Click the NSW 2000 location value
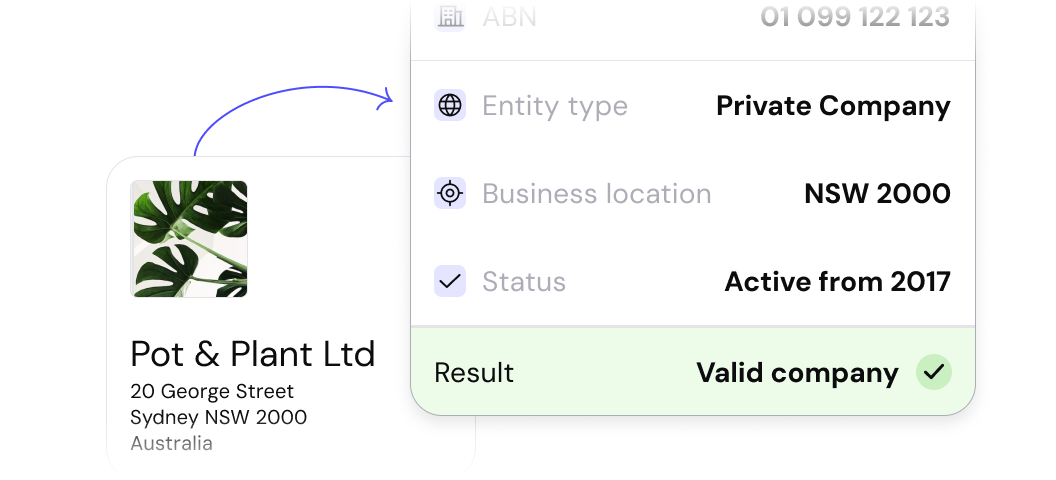The height and width of the screenshot is (480, 1056). (877, 194)
